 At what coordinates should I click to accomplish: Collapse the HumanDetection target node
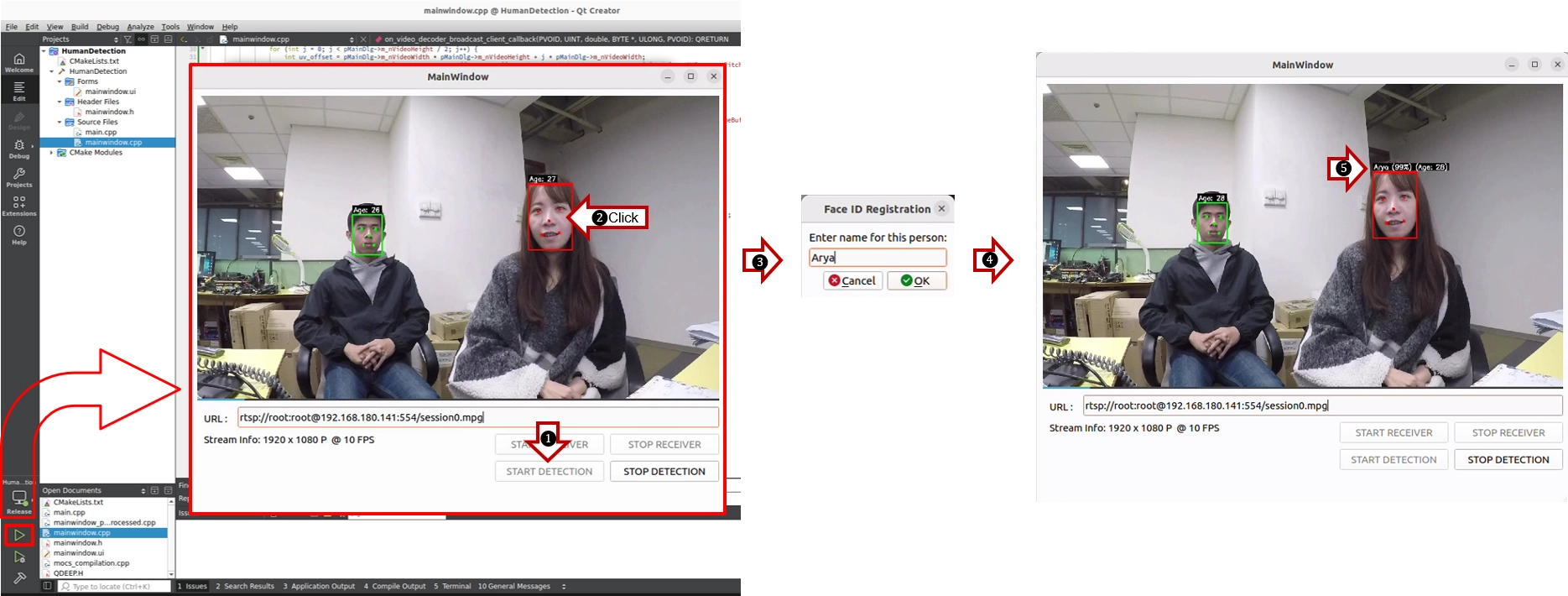(x=52, y=71)
